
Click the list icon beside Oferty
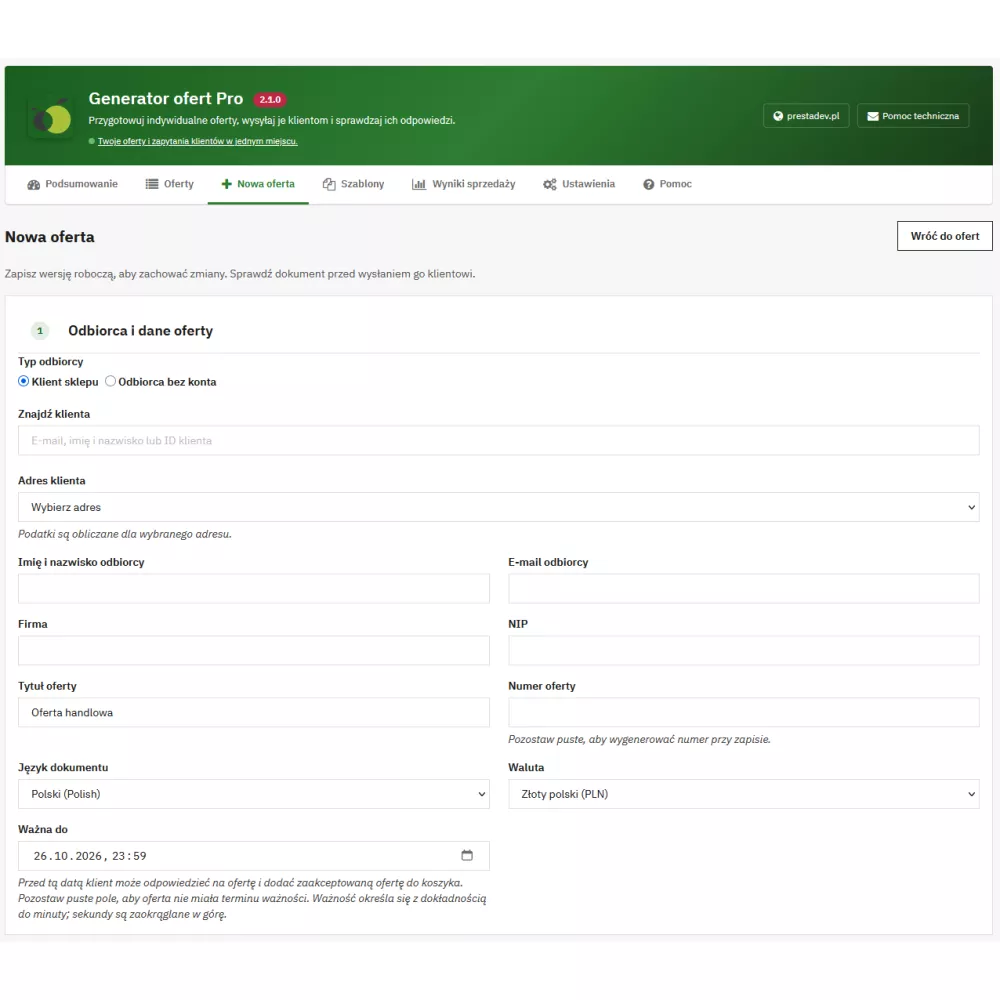click(x=152, y=184)
